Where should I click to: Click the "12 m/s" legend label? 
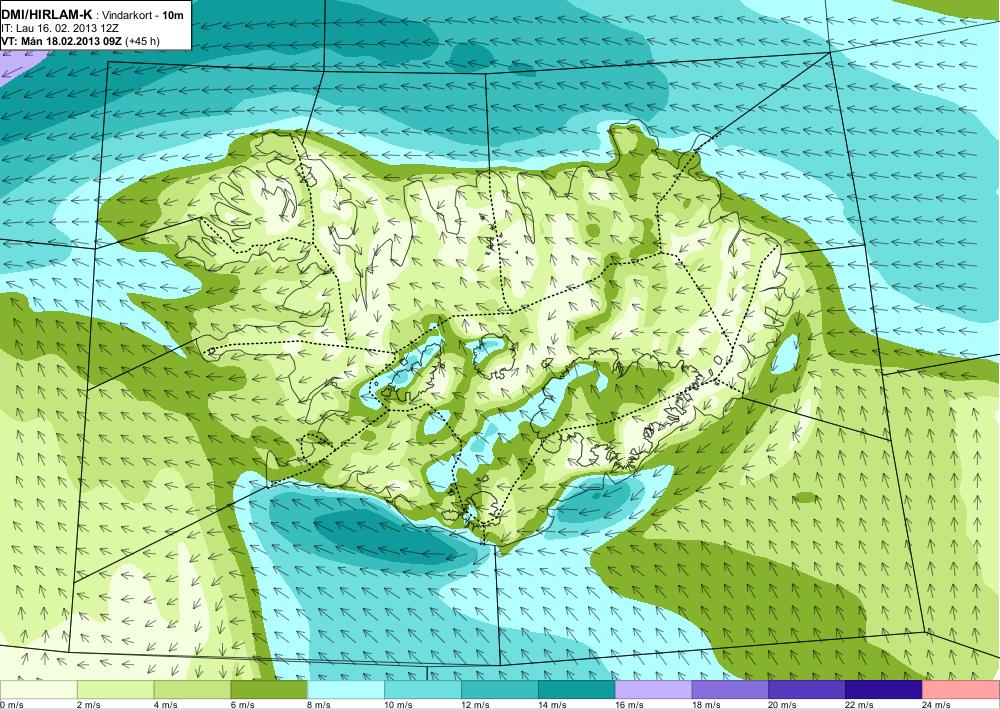click(475, 705)
